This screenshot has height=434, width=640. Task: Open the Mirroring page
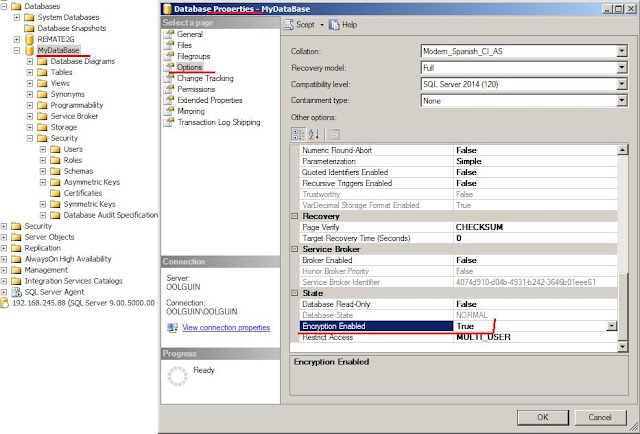(191, 111)
